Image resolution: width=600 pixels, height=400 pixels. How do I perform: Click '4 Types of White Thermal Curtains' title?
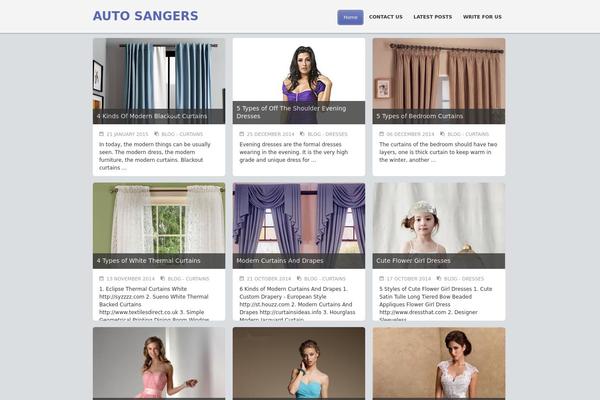(148, 261)
